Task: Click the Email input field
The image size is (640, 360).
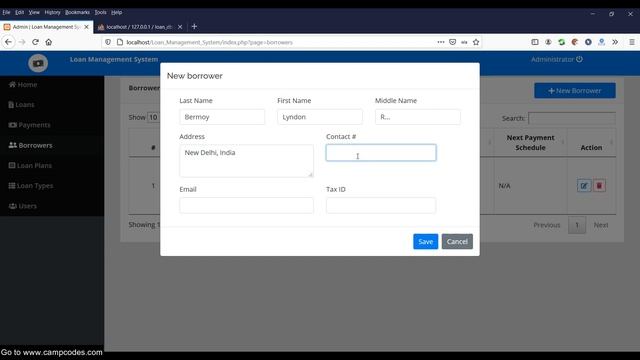Action: [x=247, y=205]
